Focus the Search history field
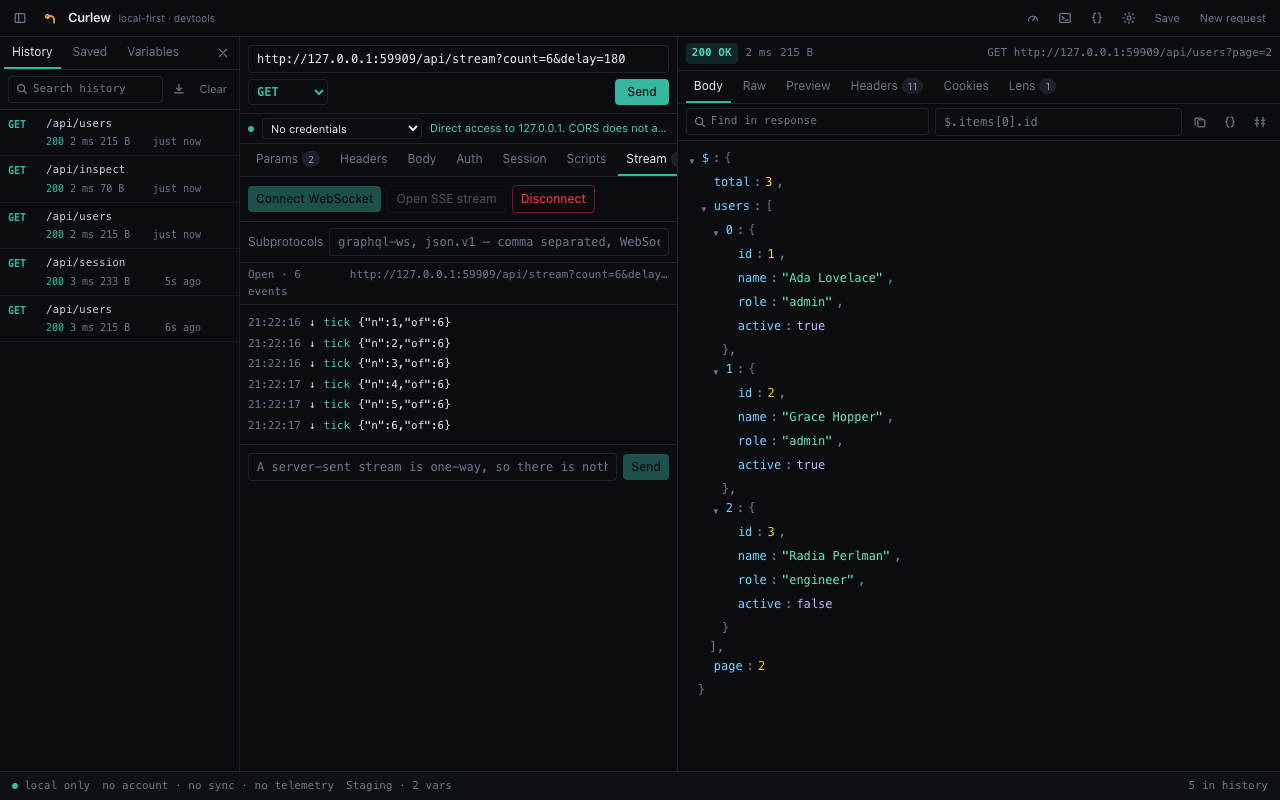This screenshot has width=1280, height=800. click(x=85, y=89)
